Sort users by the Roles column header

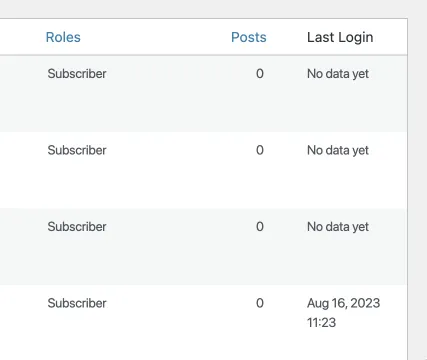point(63,37)
